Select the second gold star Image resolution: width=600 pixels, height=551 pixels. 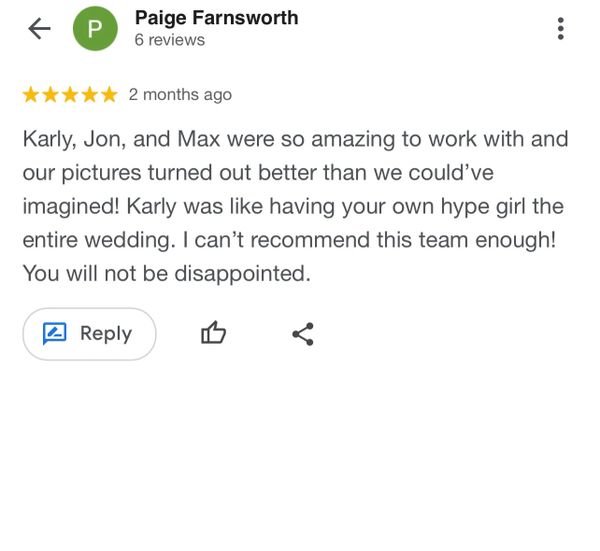[x=51, y=95]
